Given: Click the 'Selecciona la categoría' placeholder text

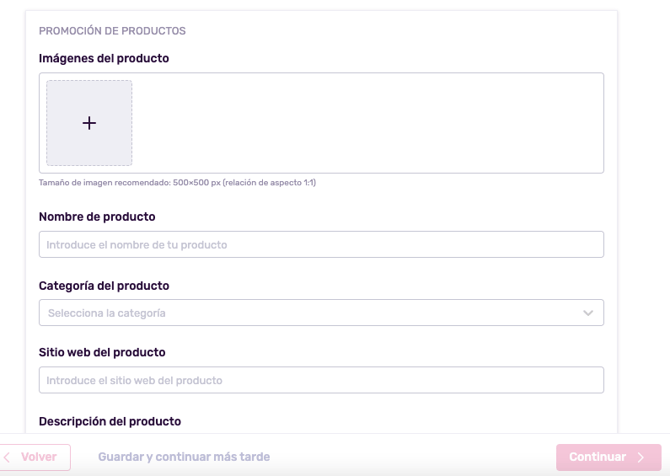Looking at the screenshot, I should tap(107, 313).
